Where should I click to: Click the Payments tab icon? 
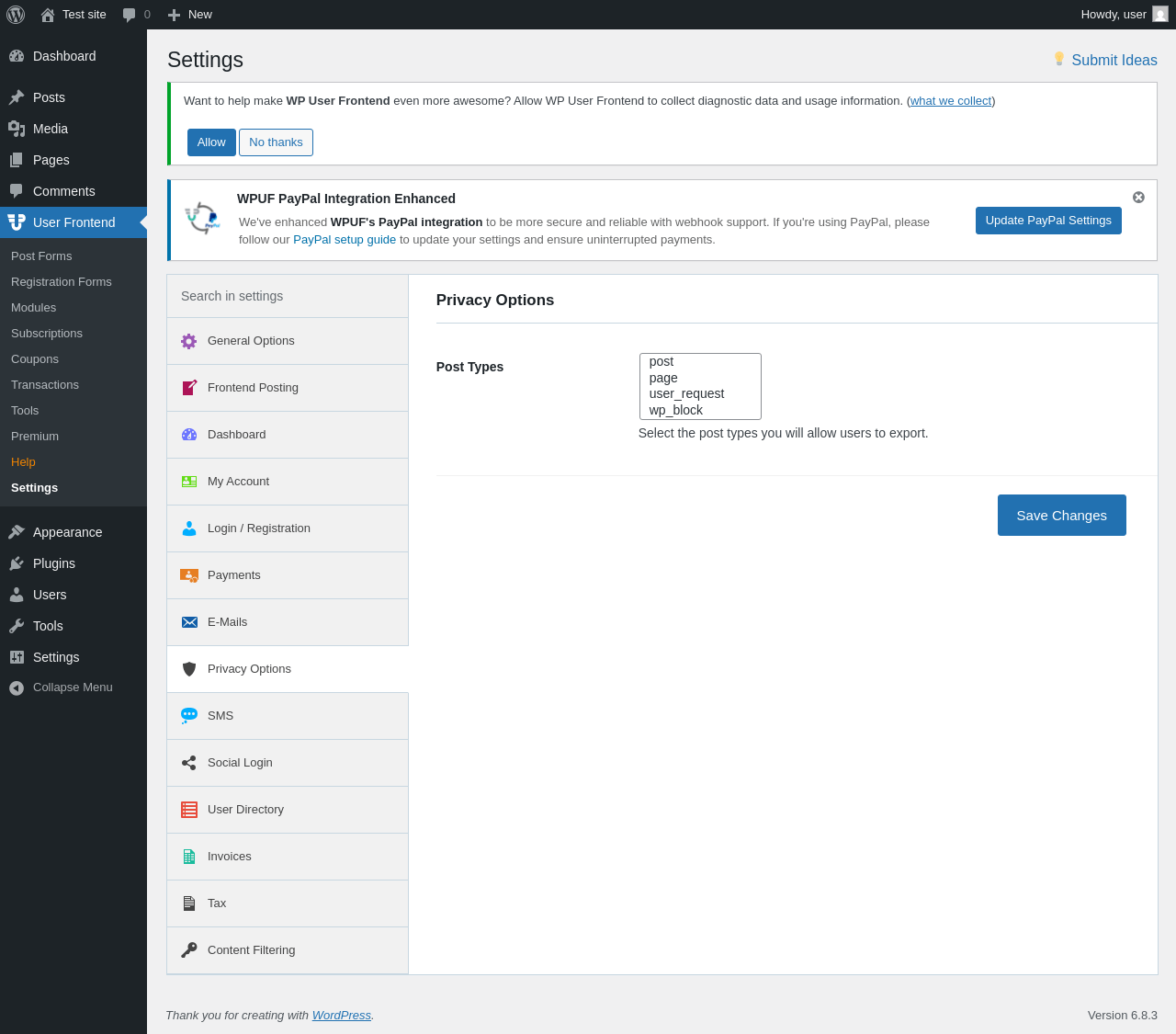point(189,575)
